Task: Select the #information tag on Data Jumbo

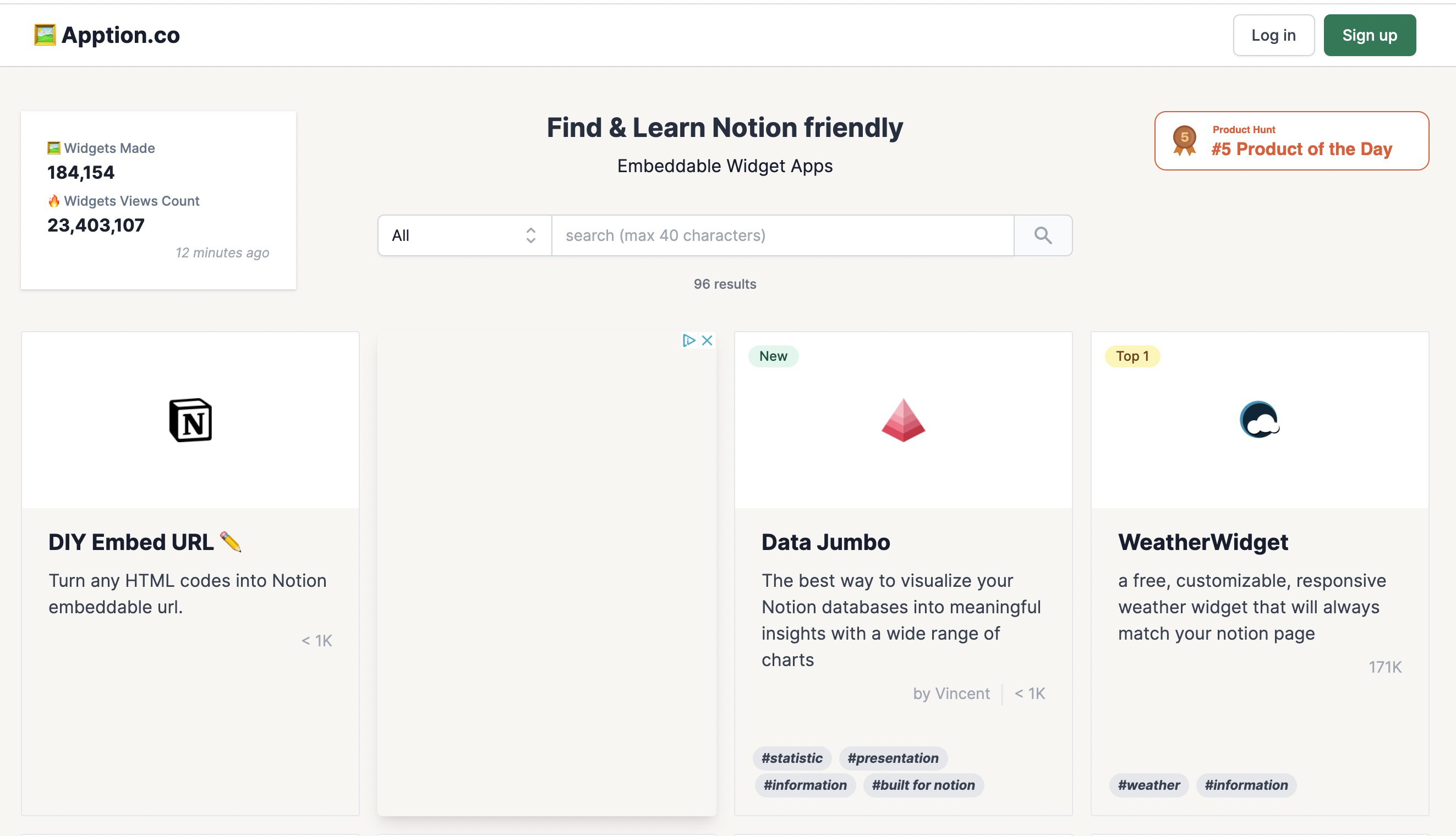Action: tap(804, 785)
